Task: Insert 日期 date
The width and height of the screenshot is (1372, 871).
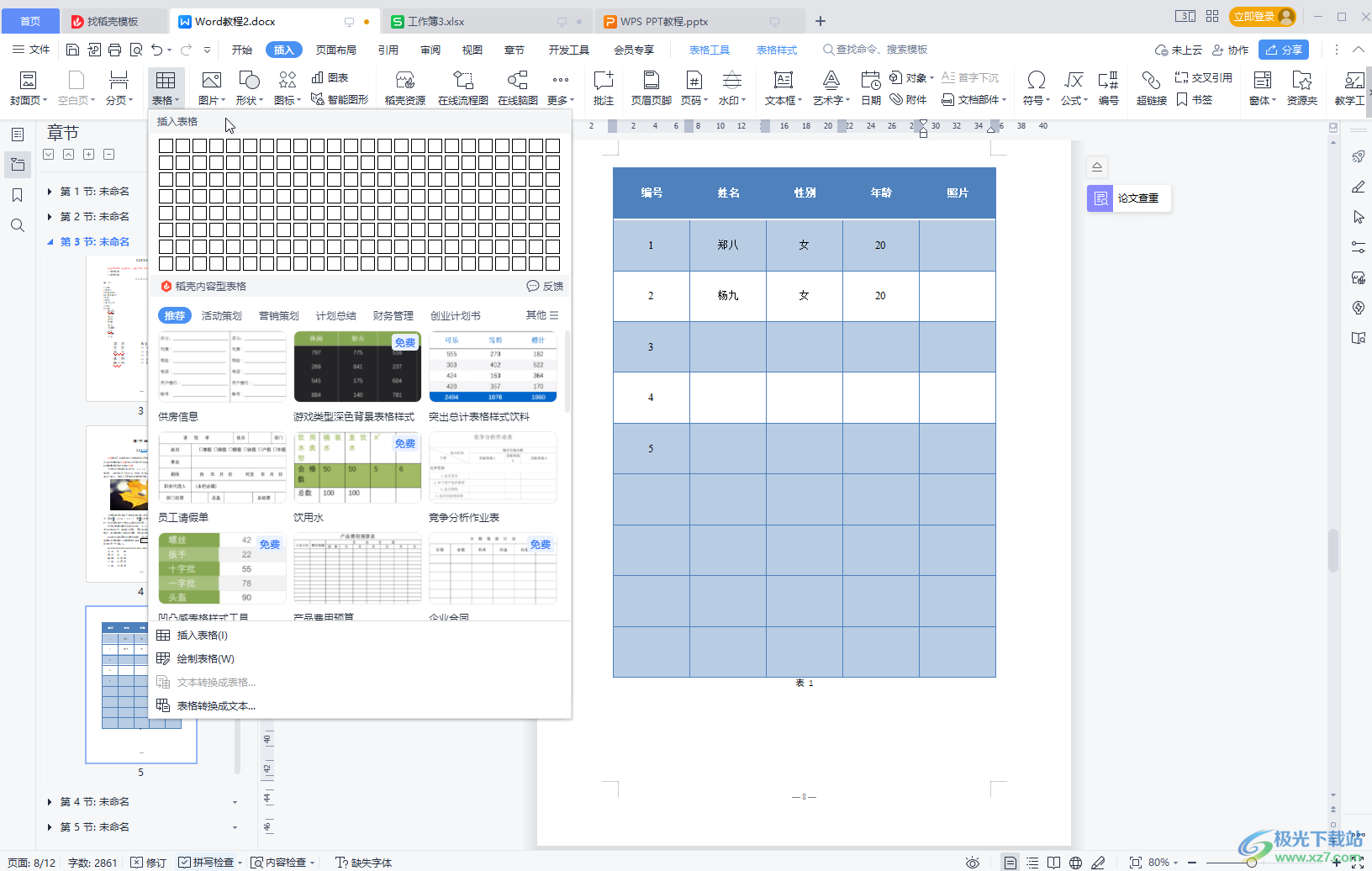Action: (x=871, y=88)
